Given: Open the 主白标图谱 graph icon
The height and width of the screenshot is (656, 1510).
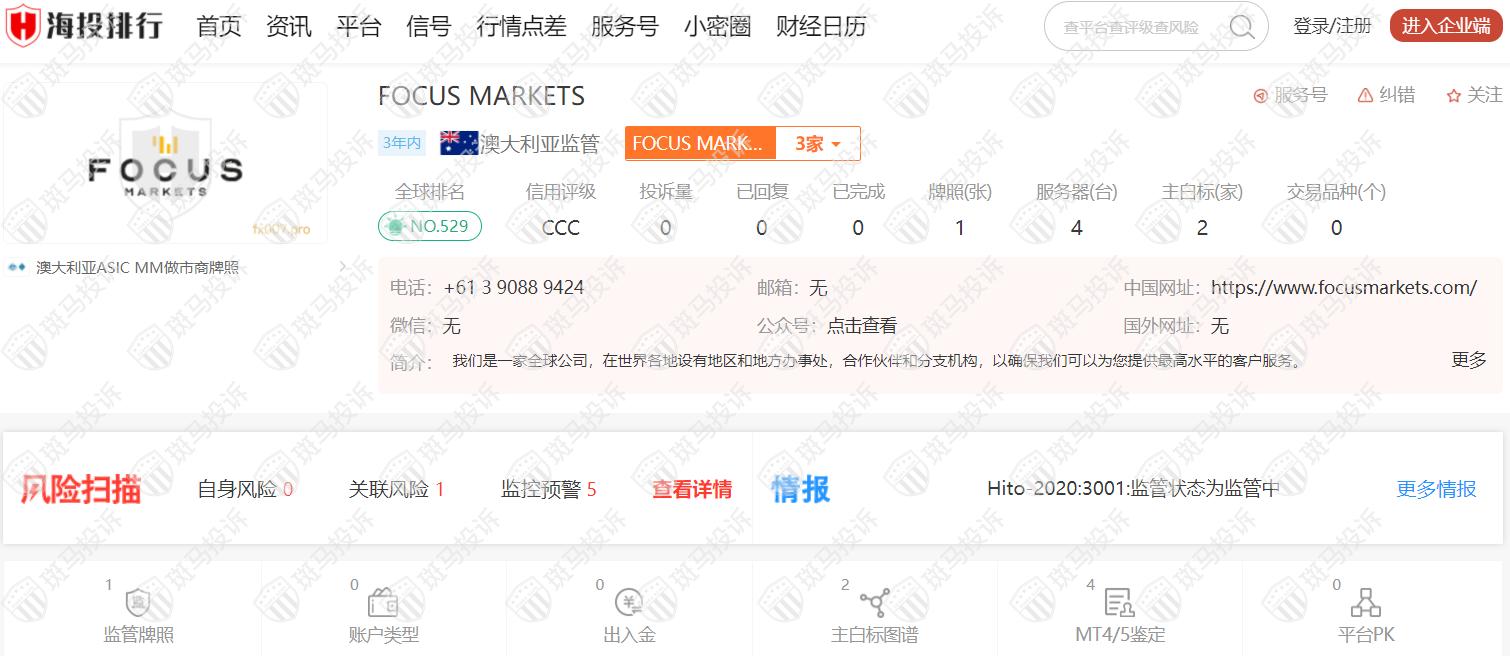Looking at the screenshot, I should click(x=874, y=603).
